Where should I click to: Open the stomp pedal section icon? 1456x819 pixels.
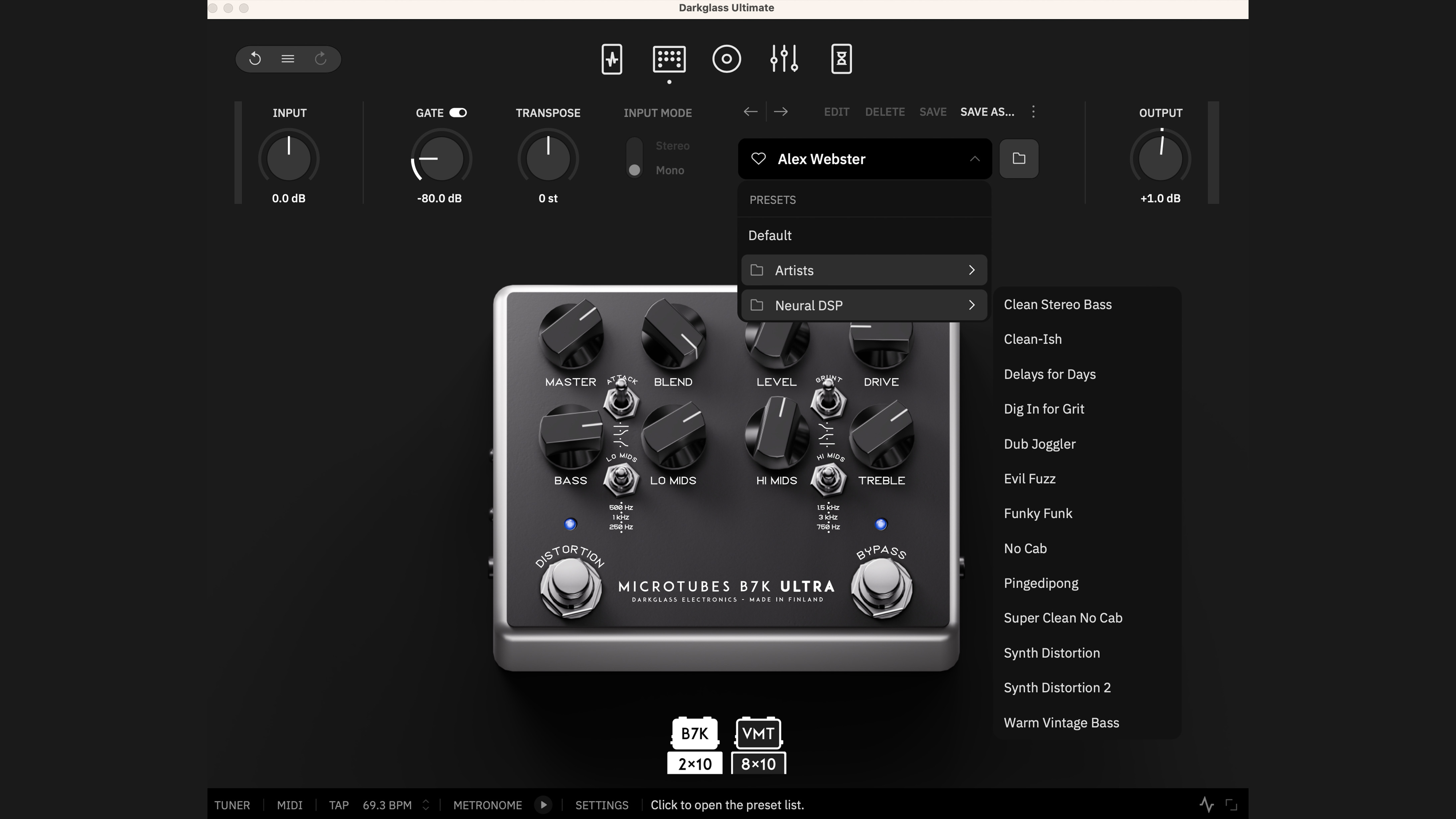612,59
